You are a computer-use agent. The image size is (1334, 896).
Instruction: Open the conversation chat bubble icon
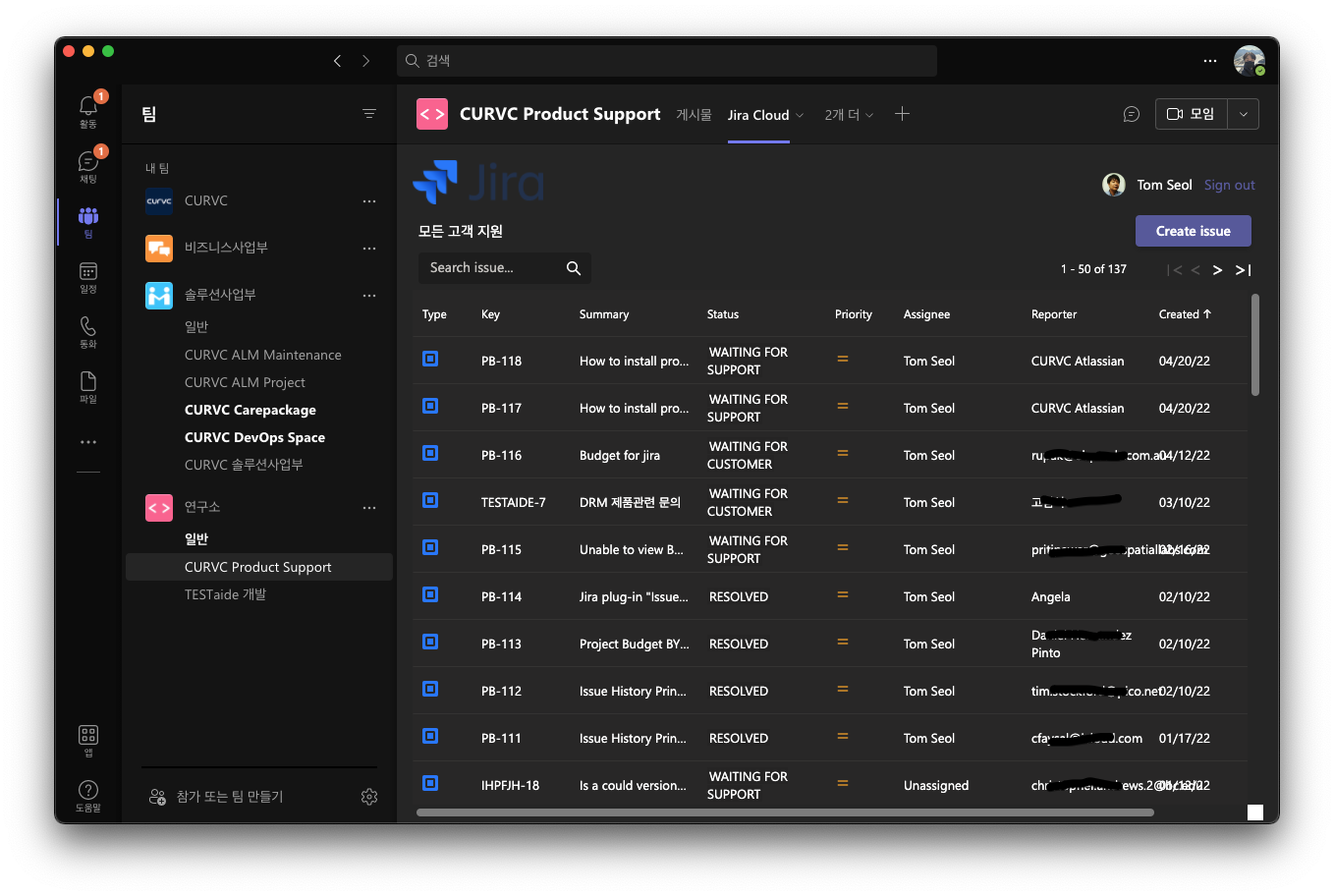1132,114
